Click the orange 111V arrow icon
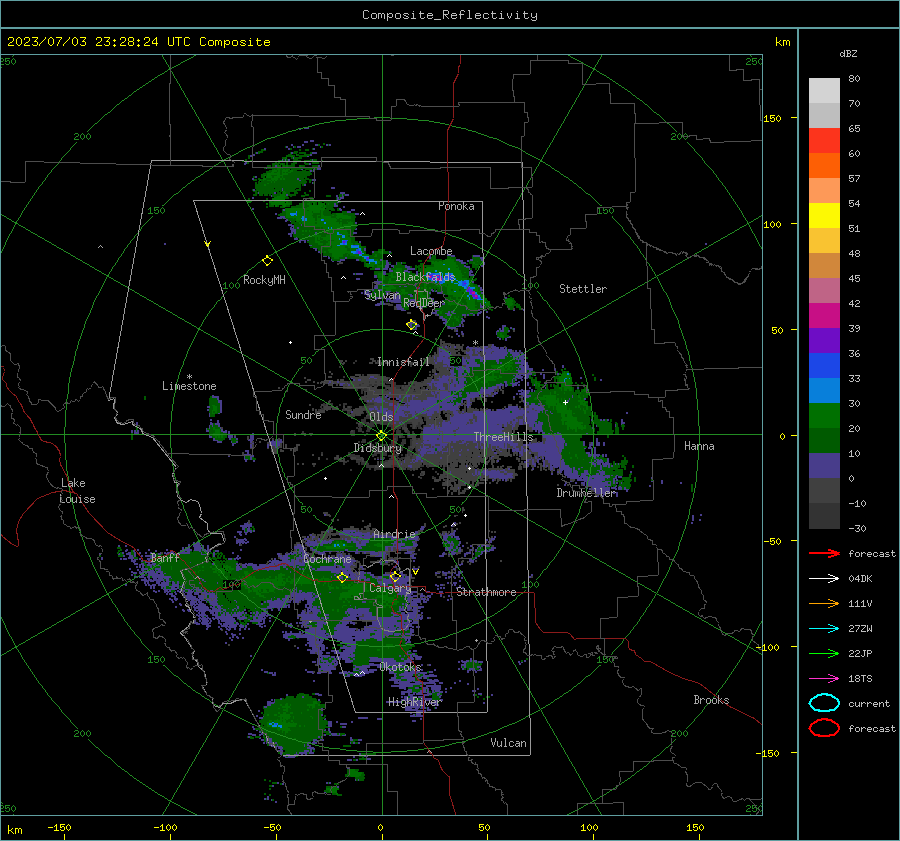 (824, 603)
